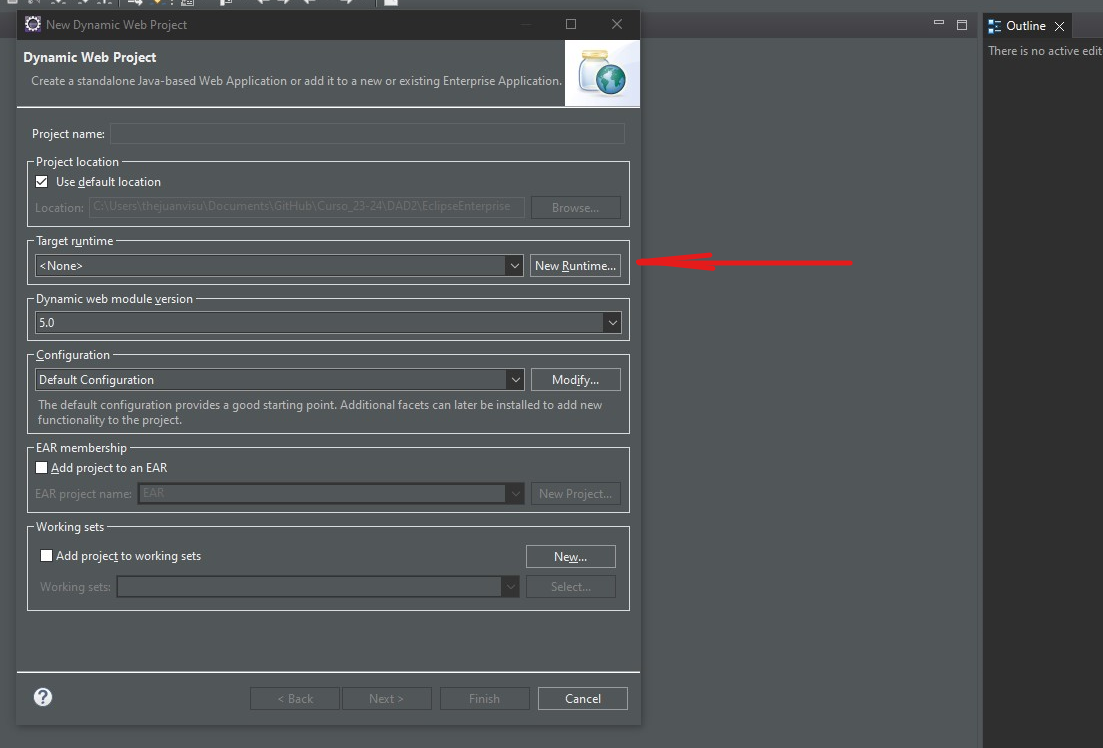
Task: Expand Dynamic web module version dropdown
Action: (611, 323)
